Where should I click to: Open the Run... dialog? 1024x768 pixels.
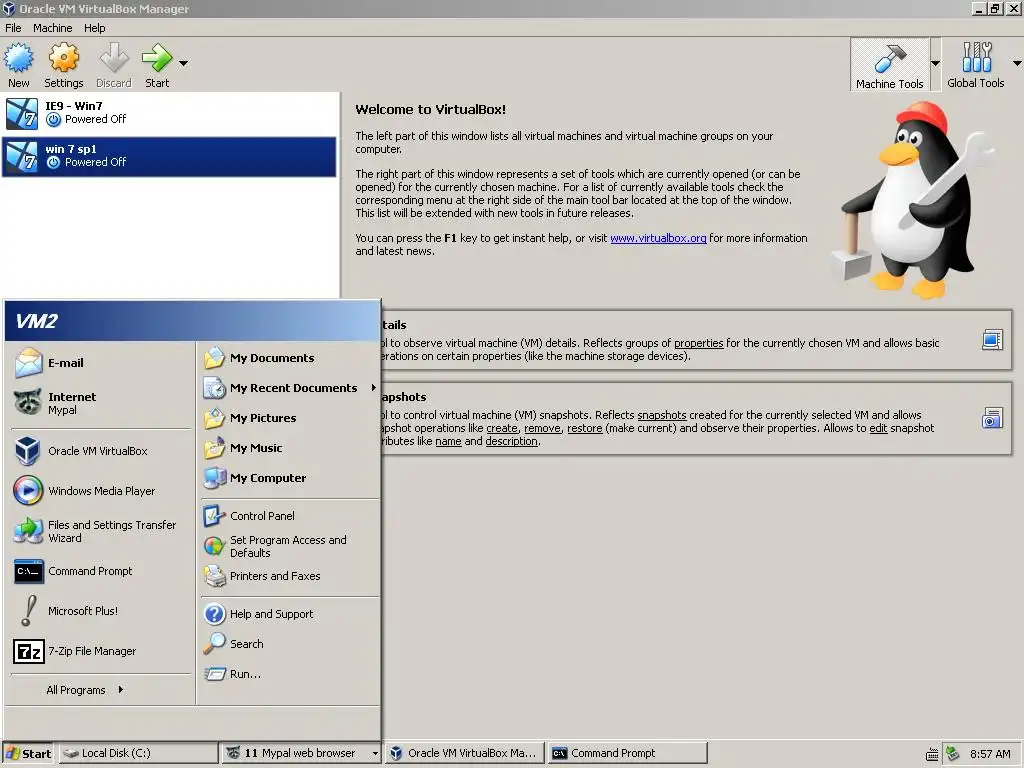coord(289,674)
